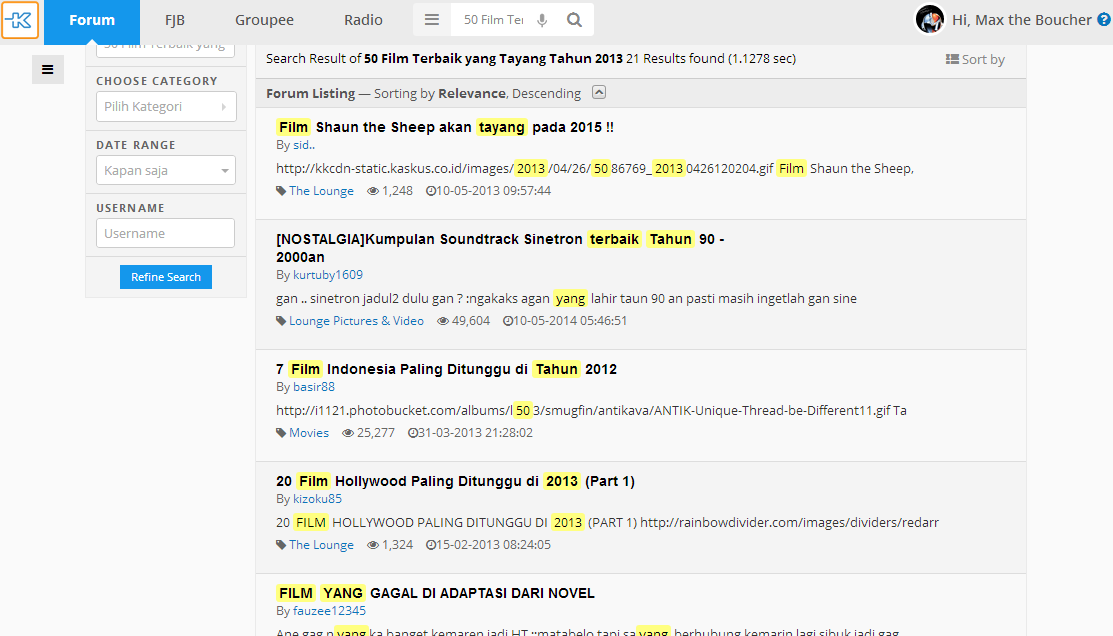Switch to the FJB tab
Viewport: 1113px width, 636px height.
click(x=174, y=19)
